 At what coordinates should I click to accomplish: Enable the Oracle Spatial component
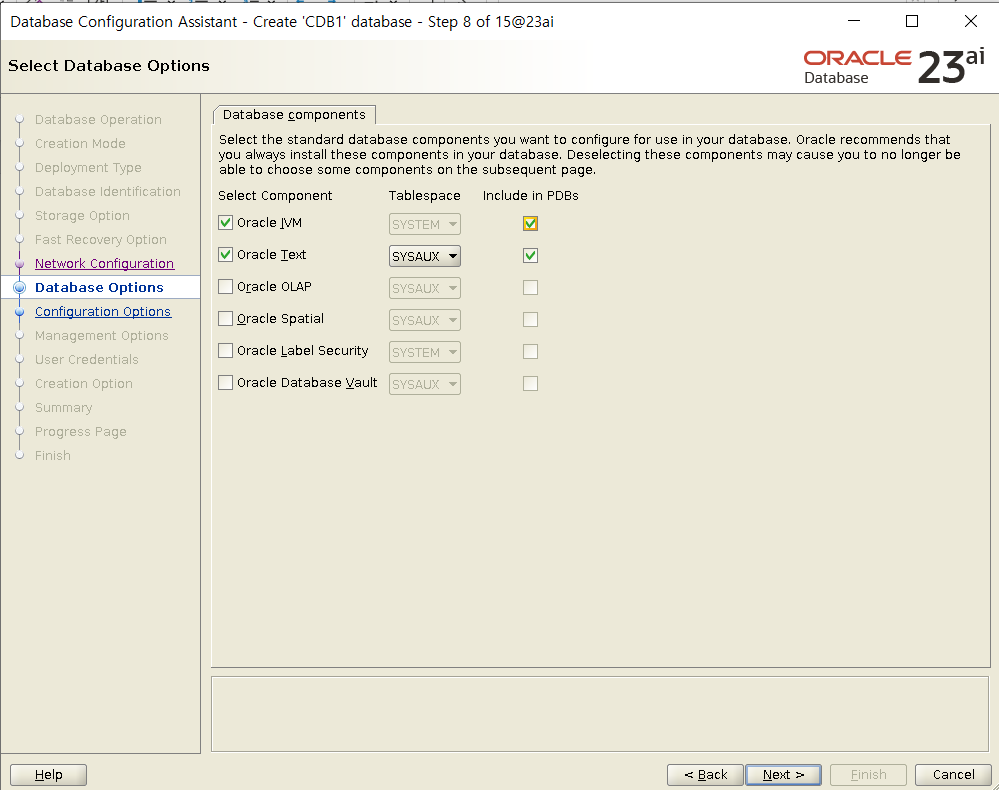pos(225,318)
